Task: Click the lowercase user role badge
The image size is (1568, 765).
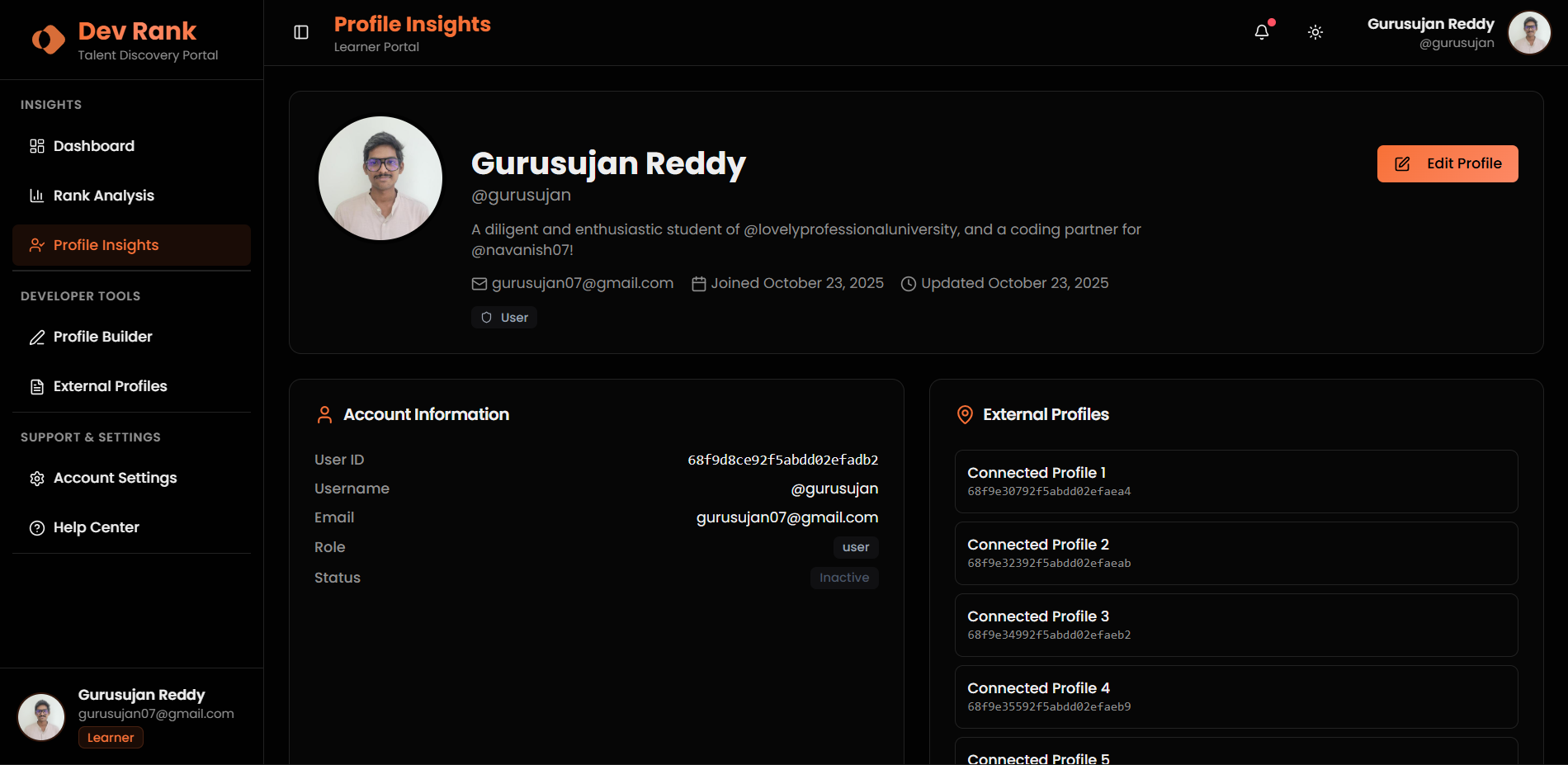Action: 856,547
